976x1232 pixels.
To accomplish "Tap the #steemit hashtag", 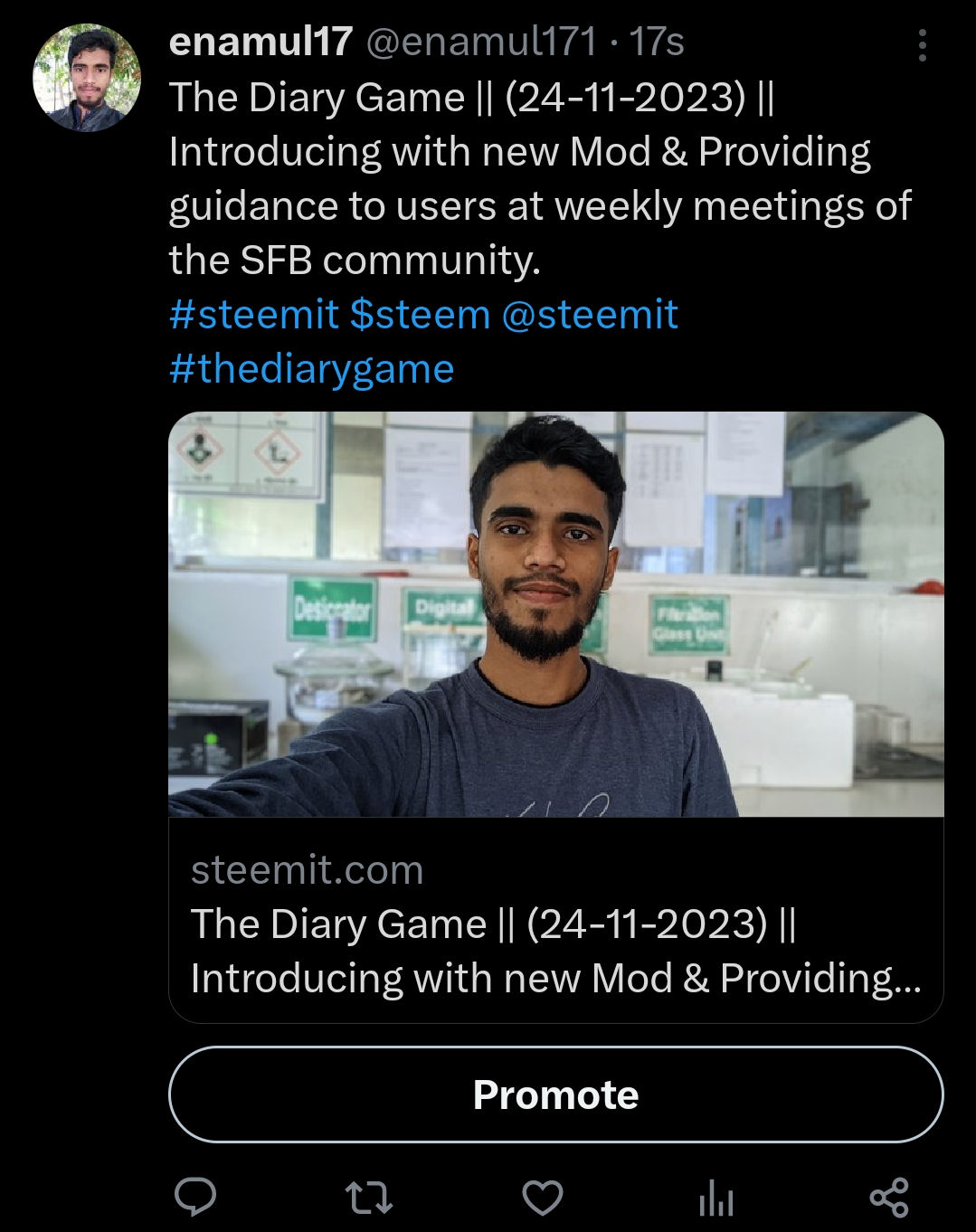I will (x=254, y=315).
